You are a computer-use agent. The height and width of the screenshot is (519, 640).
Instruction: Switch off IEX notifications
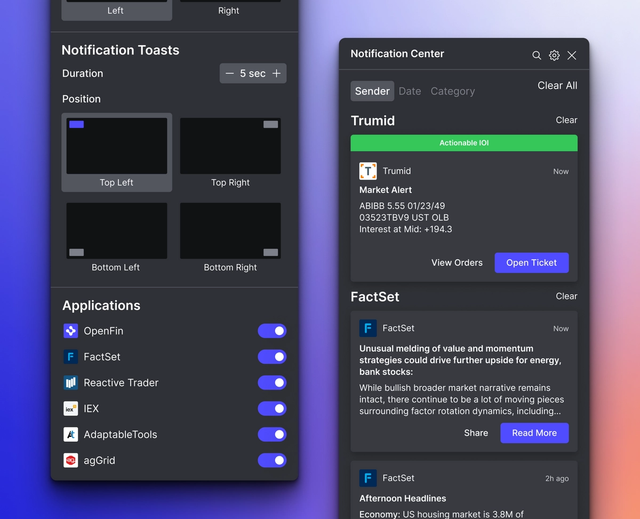pyautogui.click(x=272, y=408)
